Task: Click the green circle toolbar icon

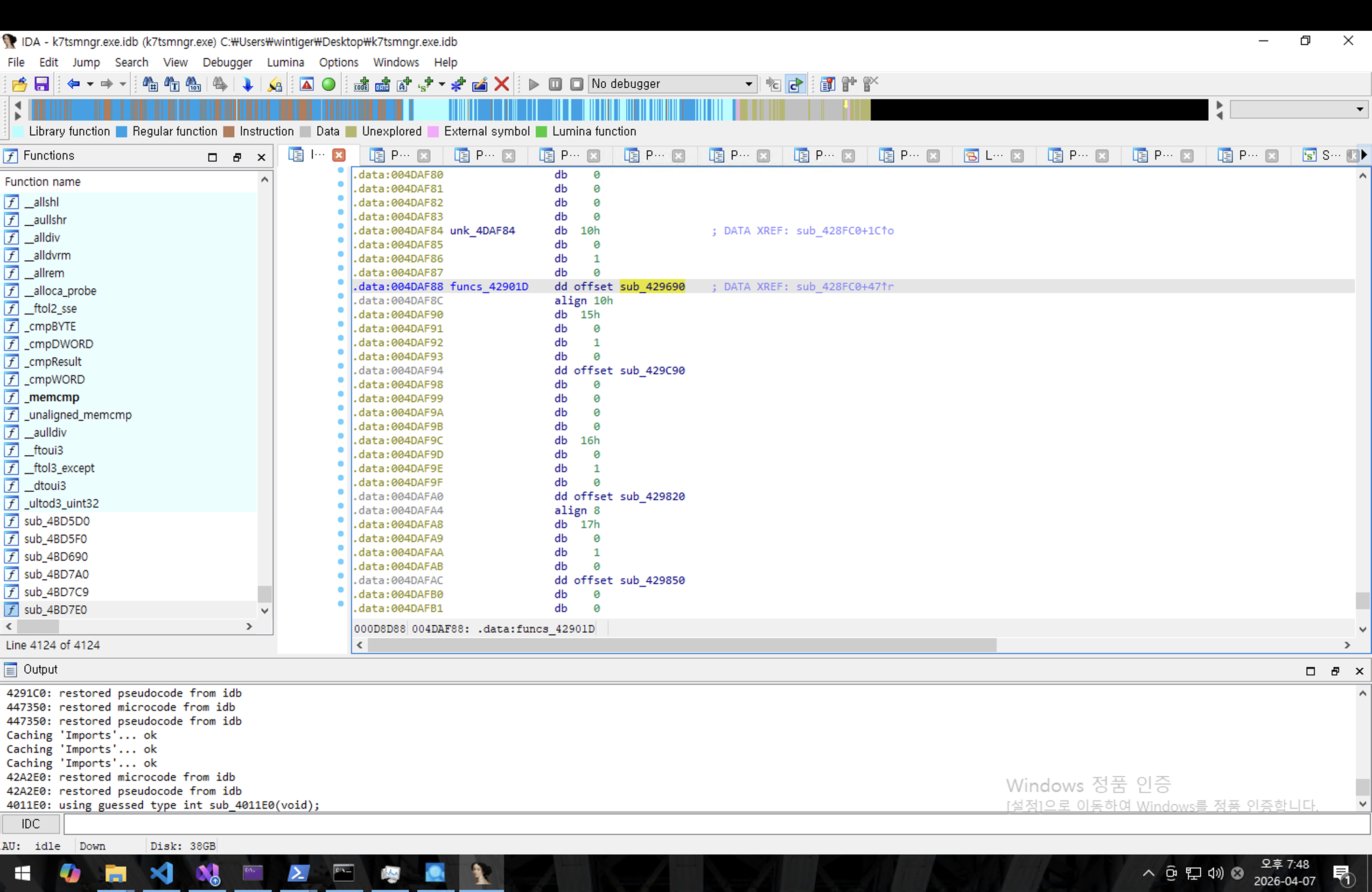Action: click(x=329, y=84)
